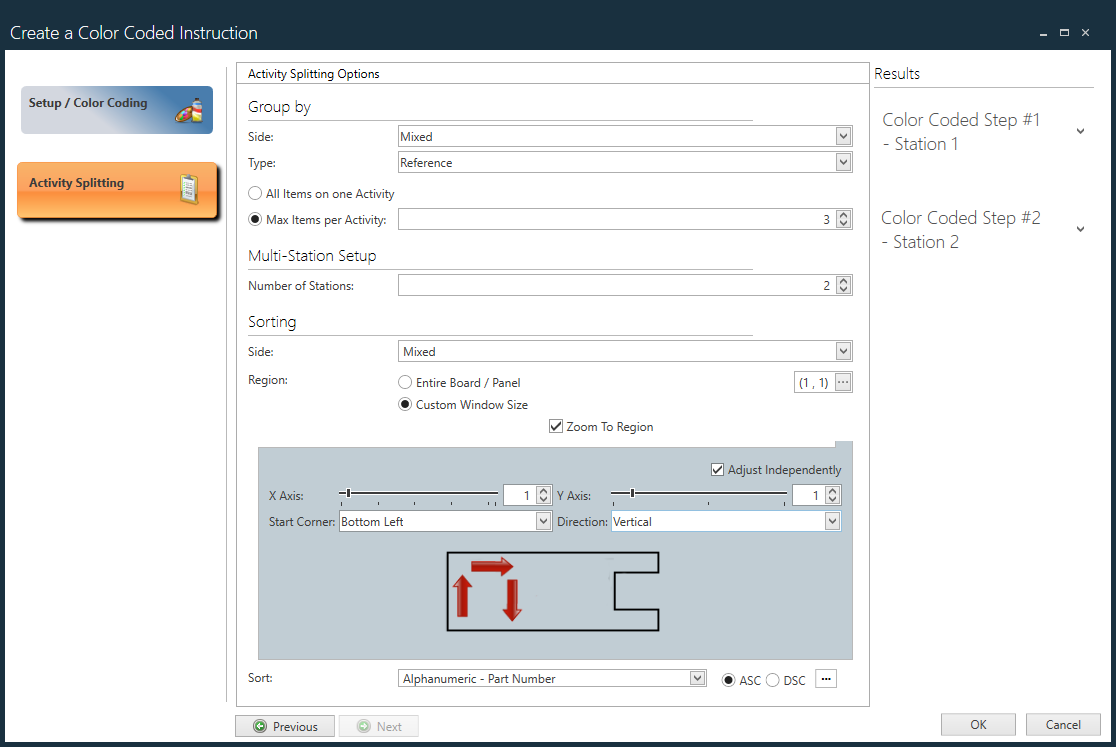Click the serpentine routing direction diagram
The image size is (1116, 747).
pos(553,589)
